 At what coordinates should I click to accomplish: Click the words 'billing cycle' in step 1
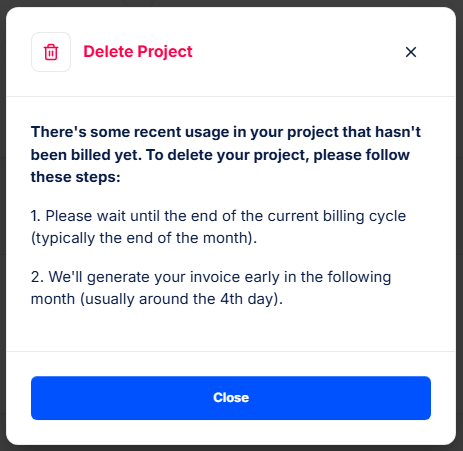[364, 216]
